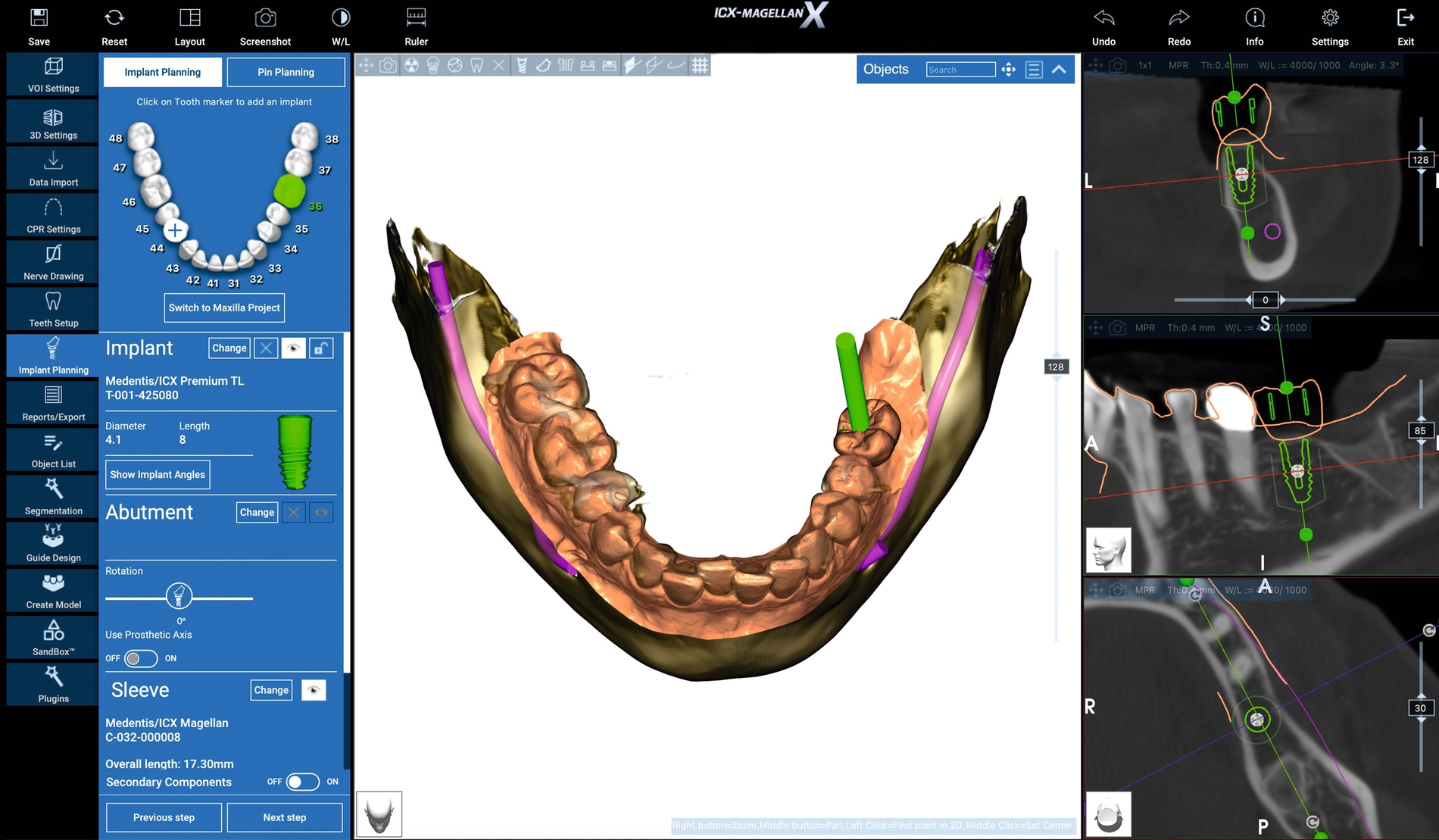Select Implant Planning in the left sidebar
Screen dimensions: 1439x840
click(x=53, y=358)
